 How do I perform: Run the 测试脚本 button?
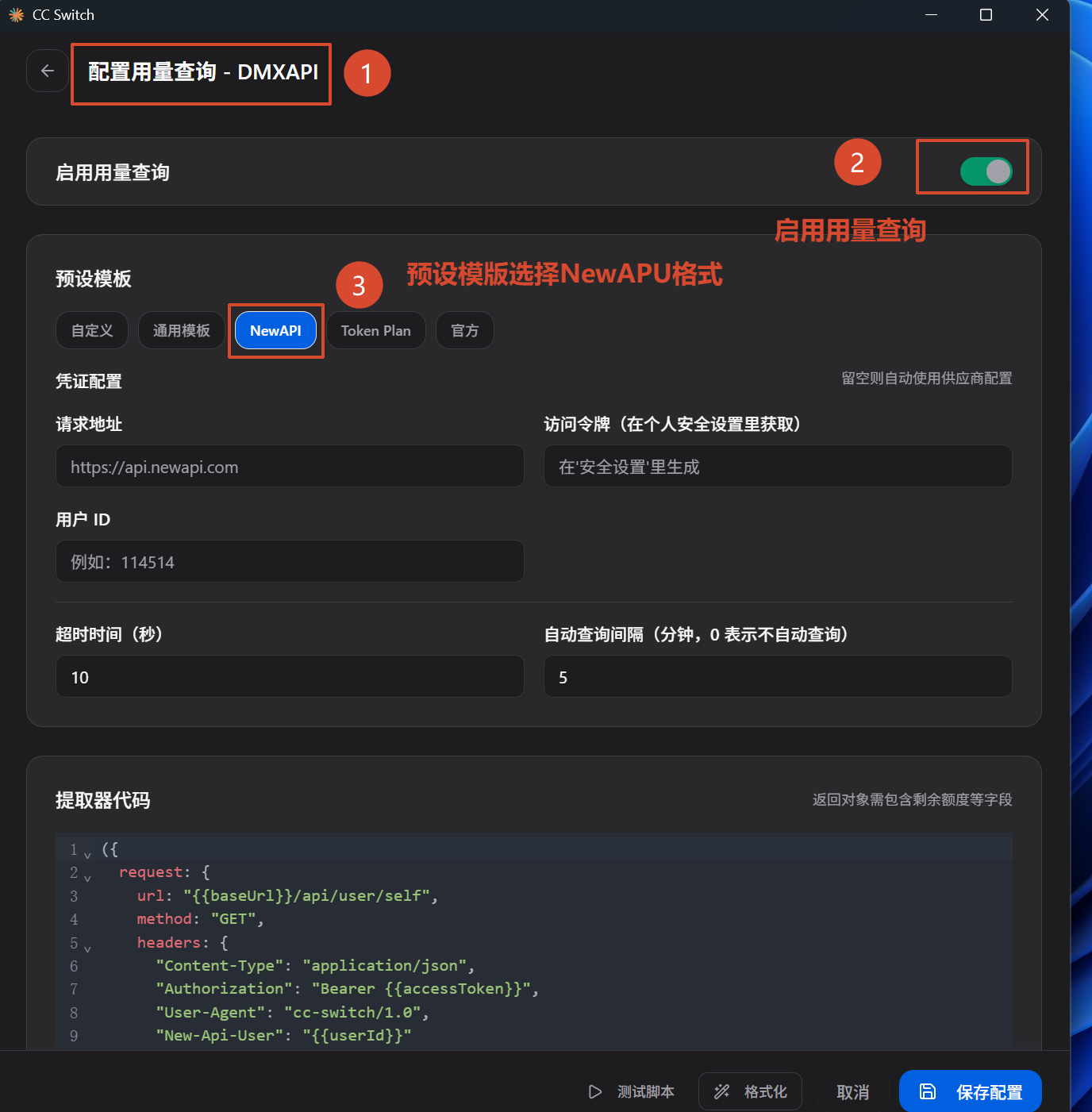point(632,1092)
